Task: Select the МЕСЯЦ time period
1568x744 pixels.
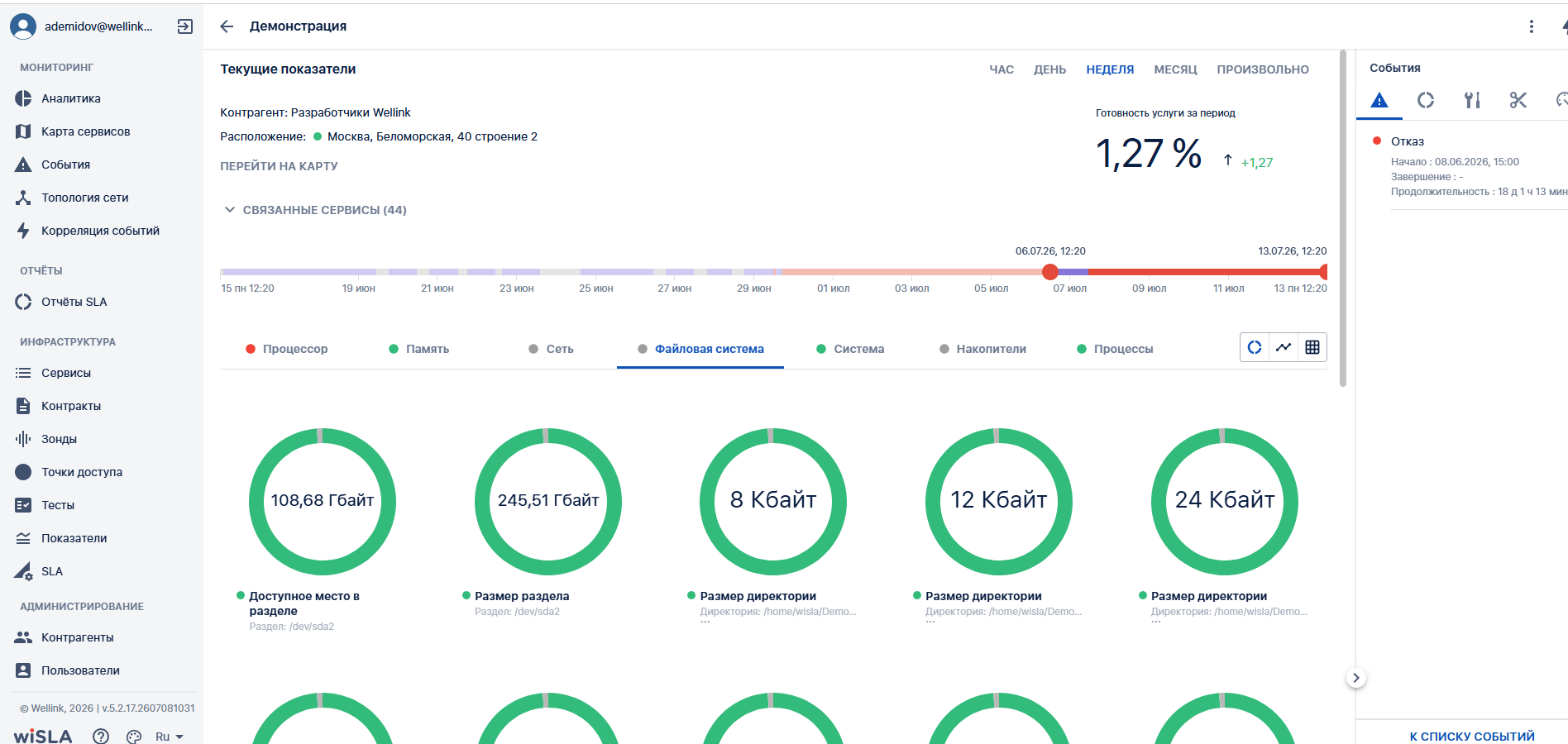Action: click(x=1175, y=69)
